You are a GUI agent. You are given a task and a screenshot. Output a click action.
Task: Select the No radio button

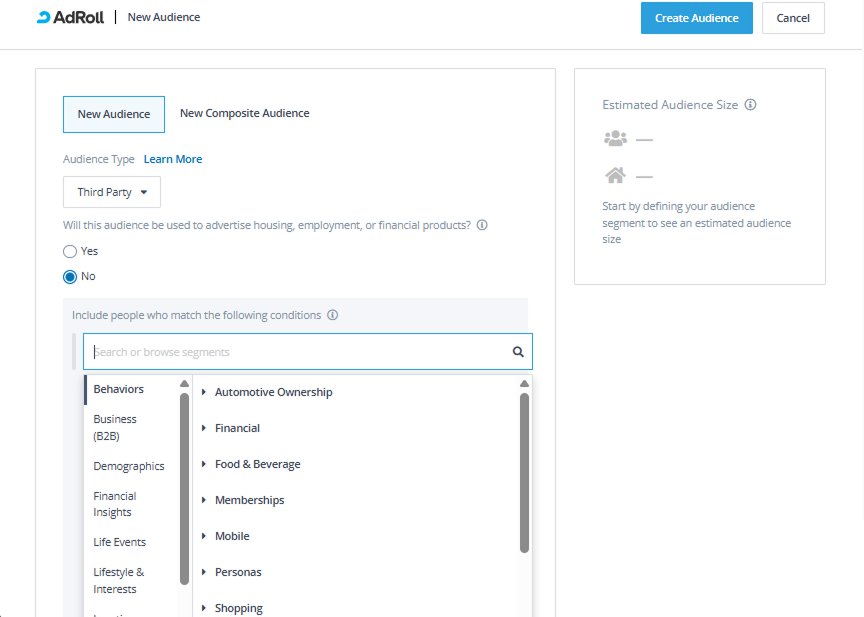(70, 277)
